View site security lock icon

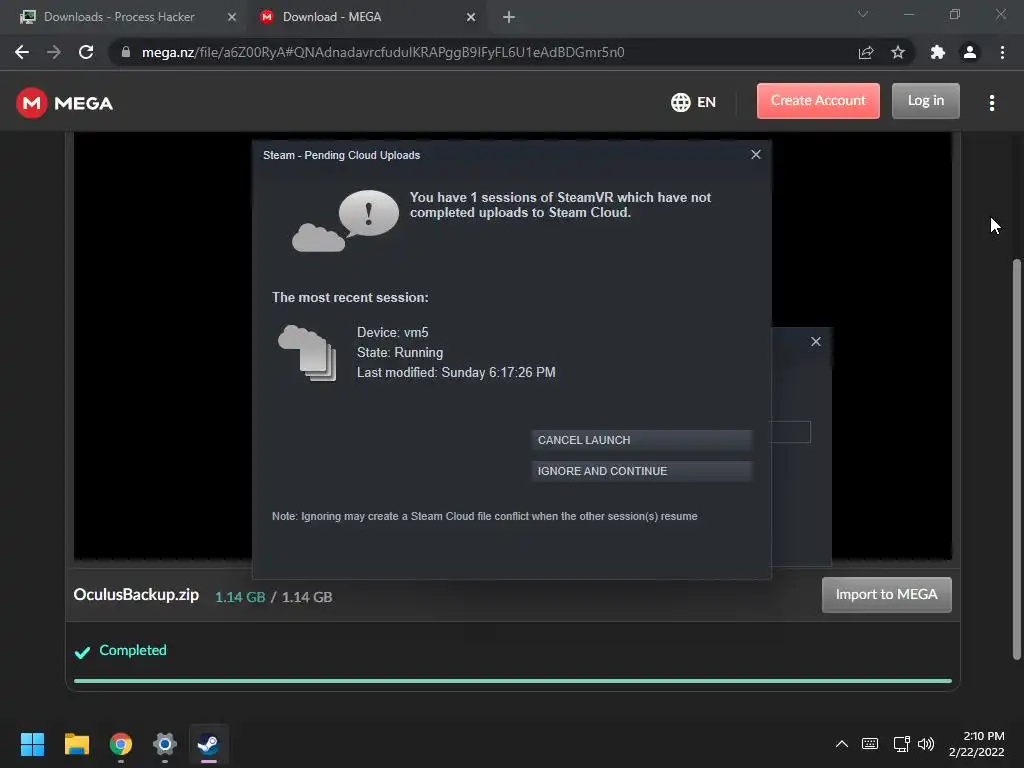126,52
